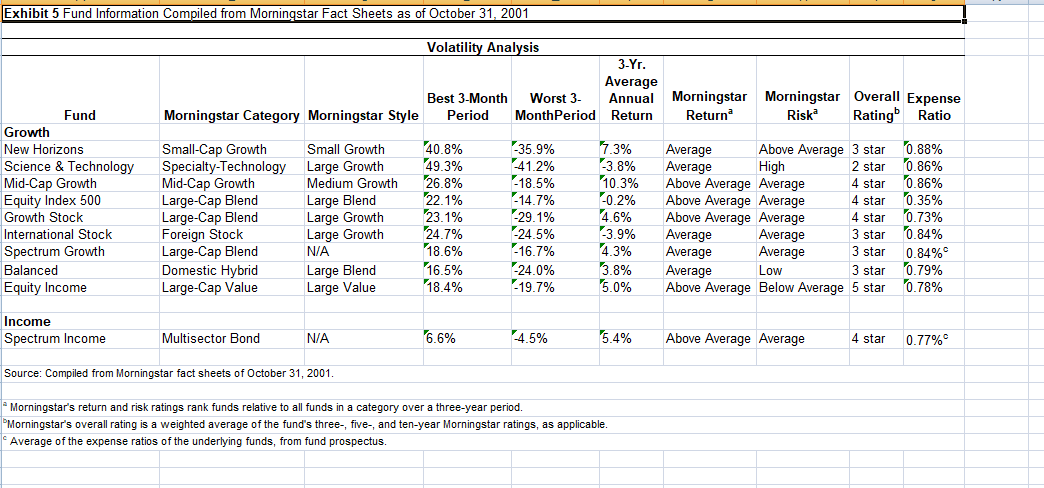Click the return and risk ratings footnote
Image resolution: width=1044 pixels, height=488 pixels.
[264, 407]
